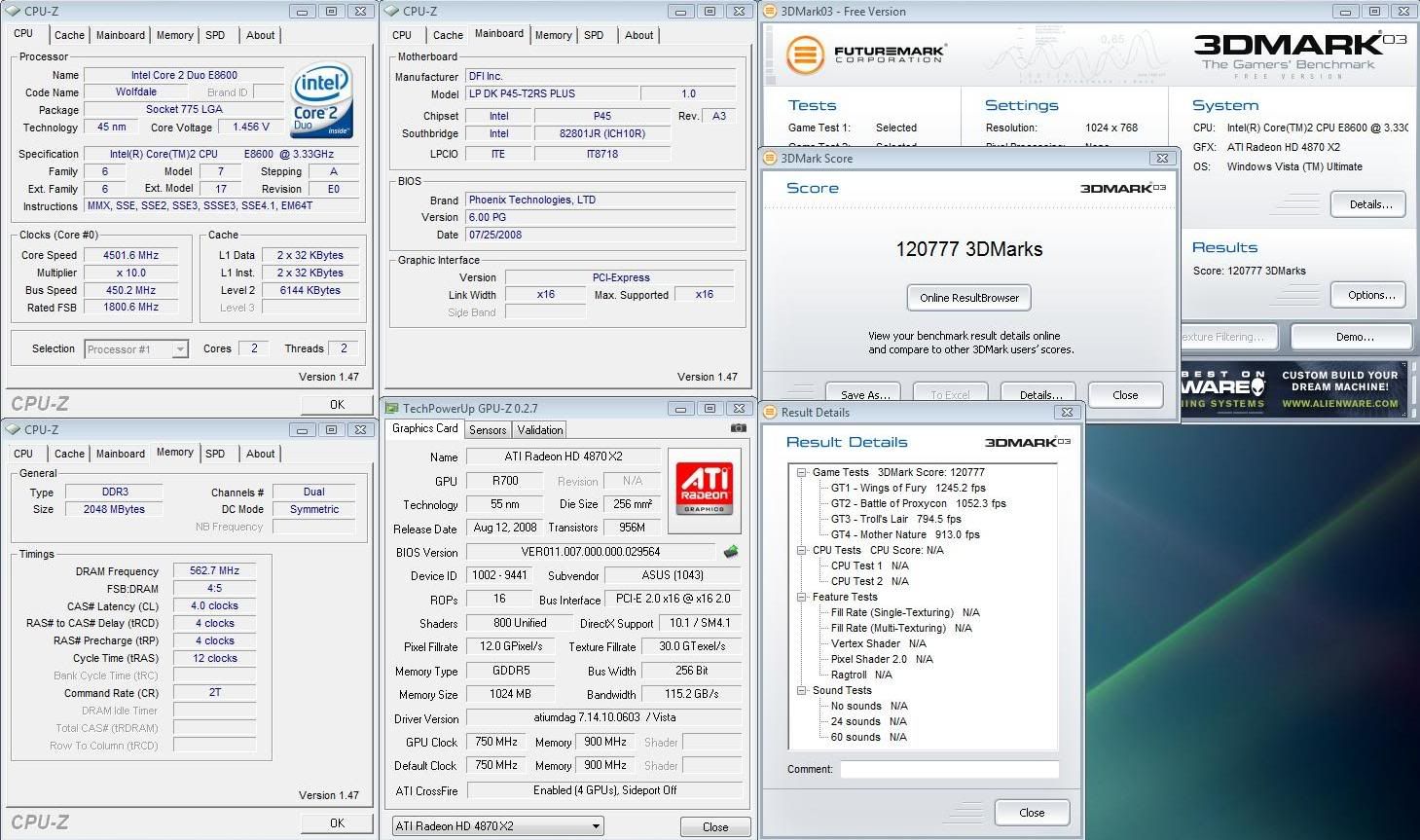Select Memory tab in Mainboard CPU-Z window

[553, 35]
